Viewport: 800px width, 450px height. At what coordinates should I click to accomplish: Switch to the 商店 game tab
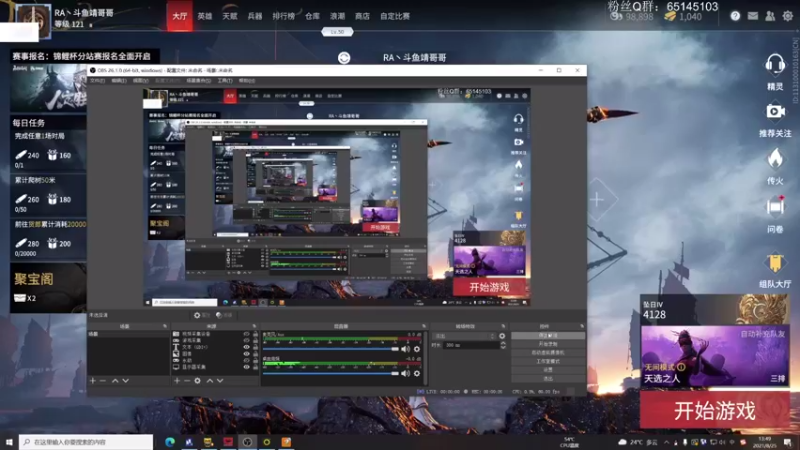(362, 16)
